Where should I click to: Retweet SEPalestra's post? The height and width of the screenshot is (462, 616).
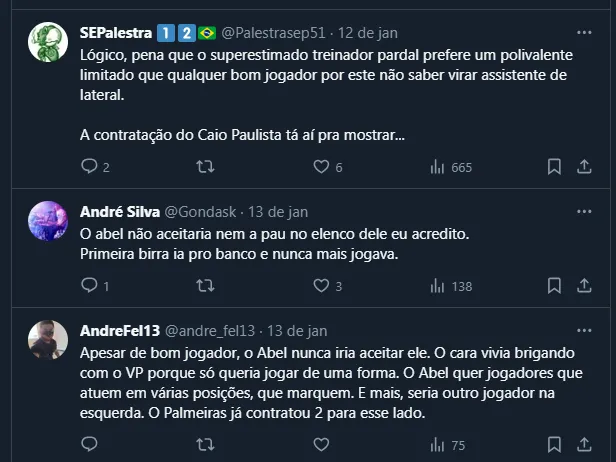205,167
